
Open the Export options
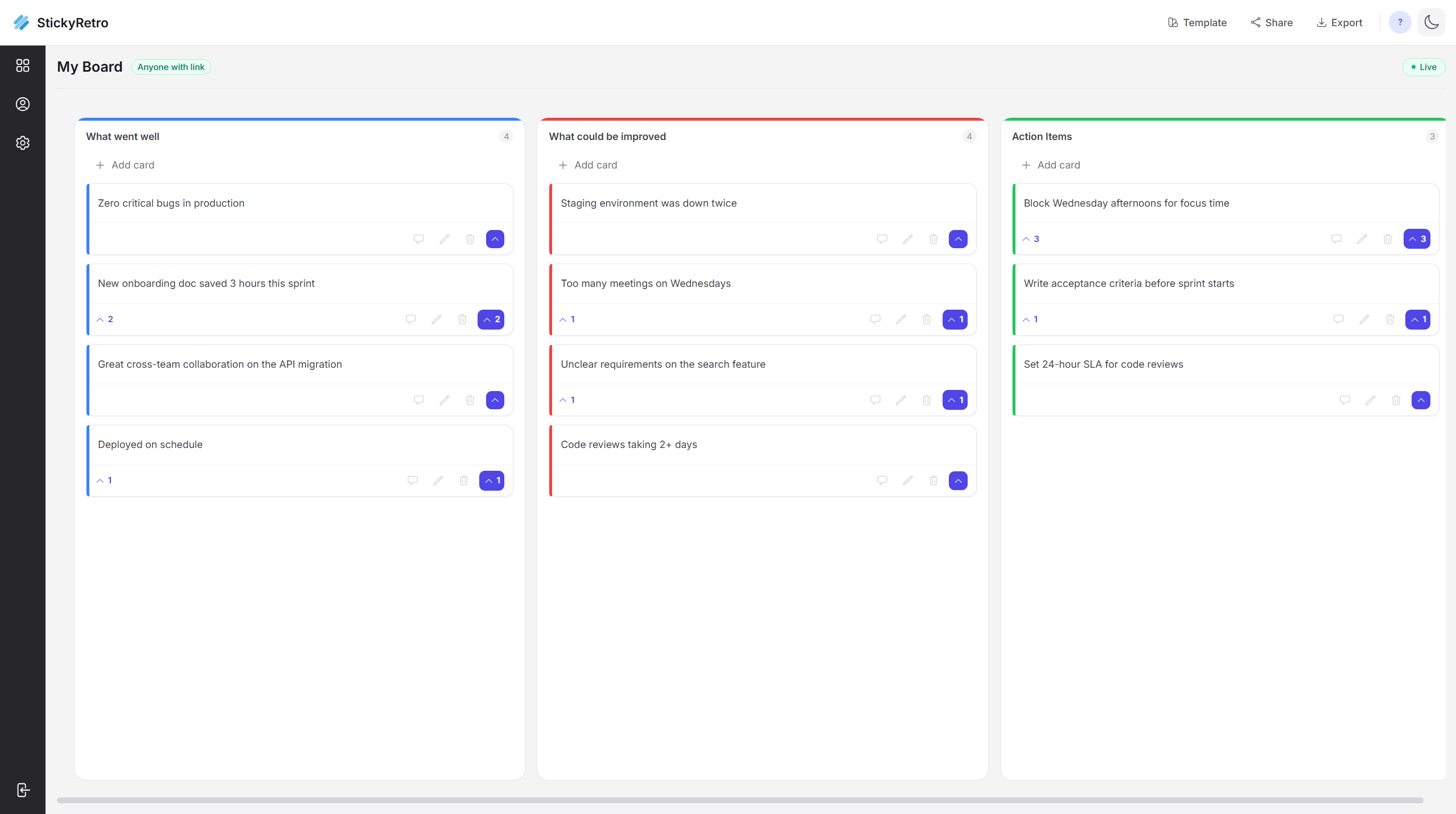tap(1339, 23)
